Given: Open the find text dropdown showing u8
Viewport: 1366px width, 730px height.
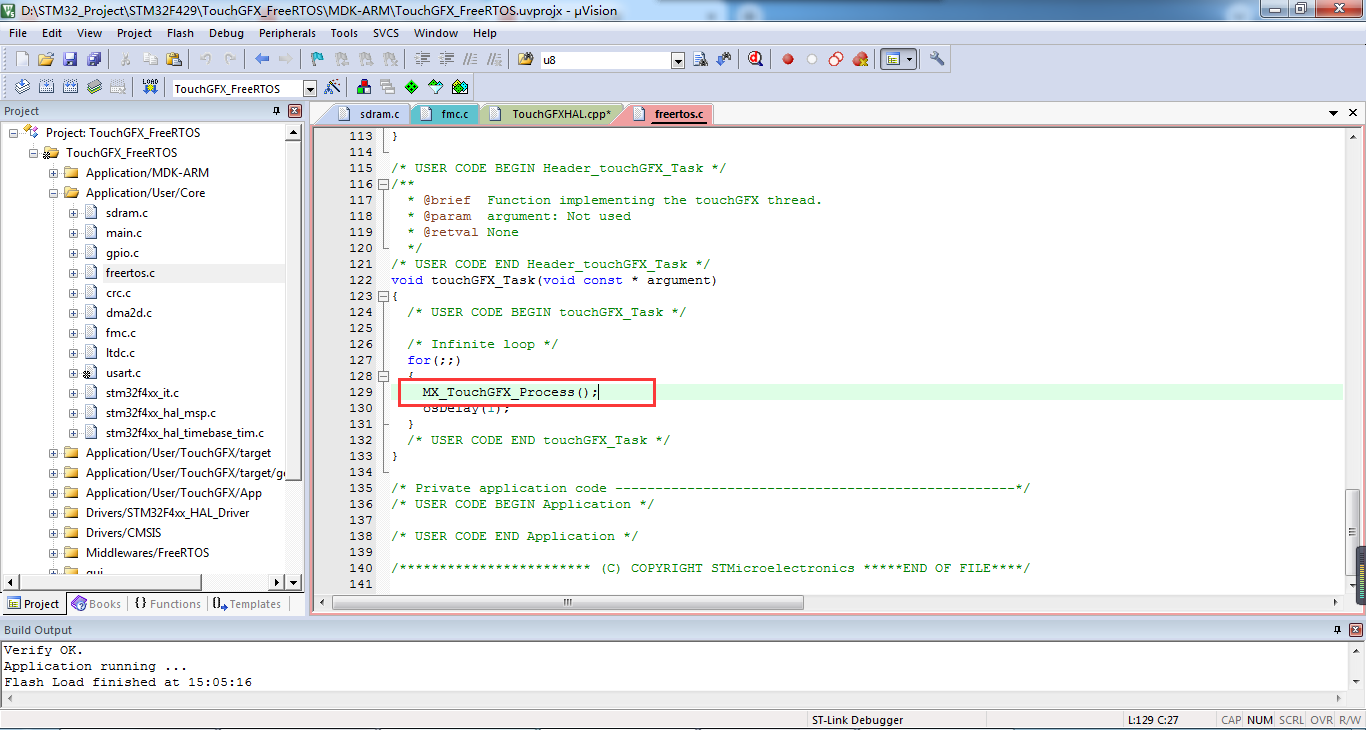Looking at the screenshot, I should (x=678, y=61).
